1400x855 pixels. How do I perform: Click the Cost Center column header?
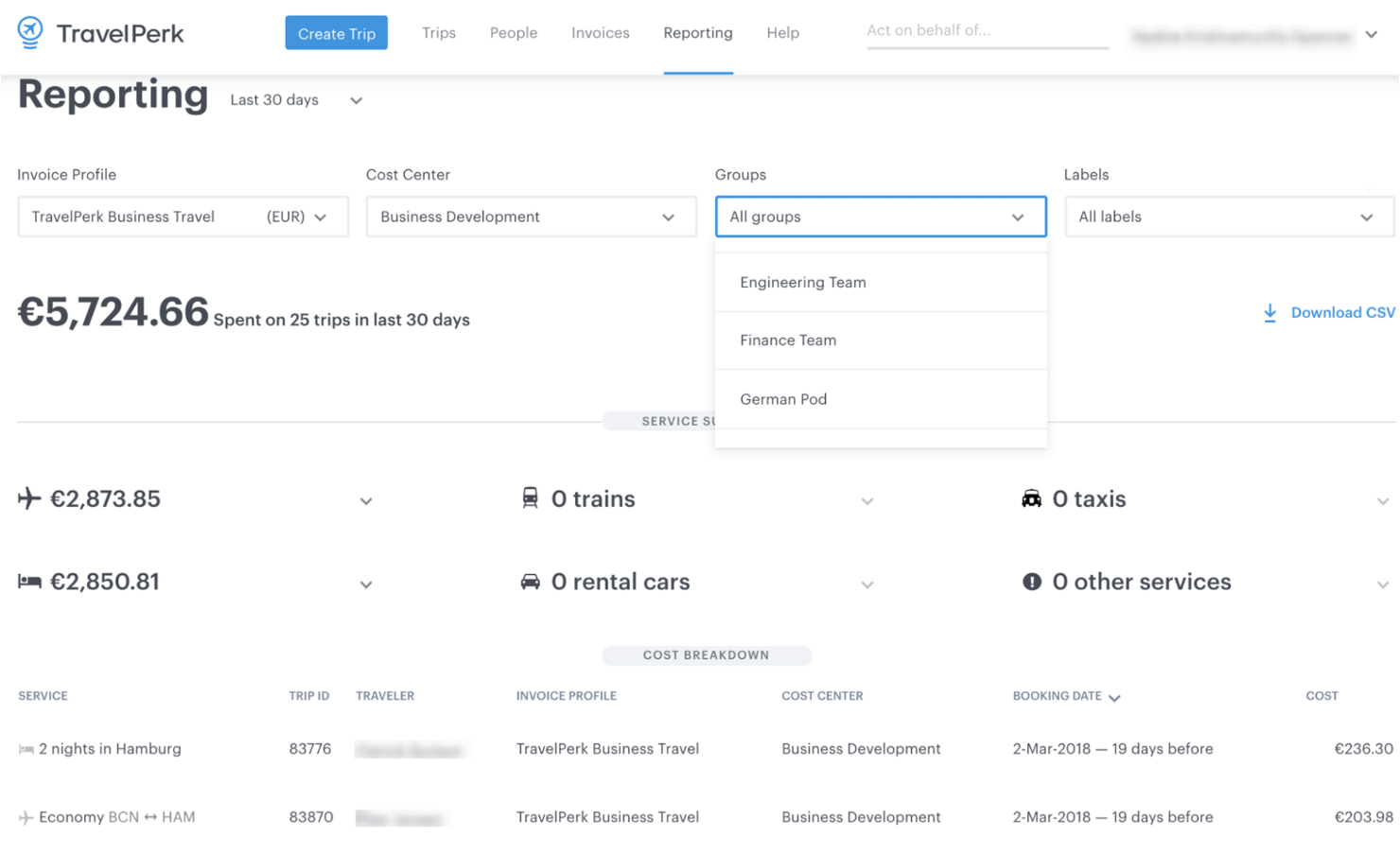822,696
